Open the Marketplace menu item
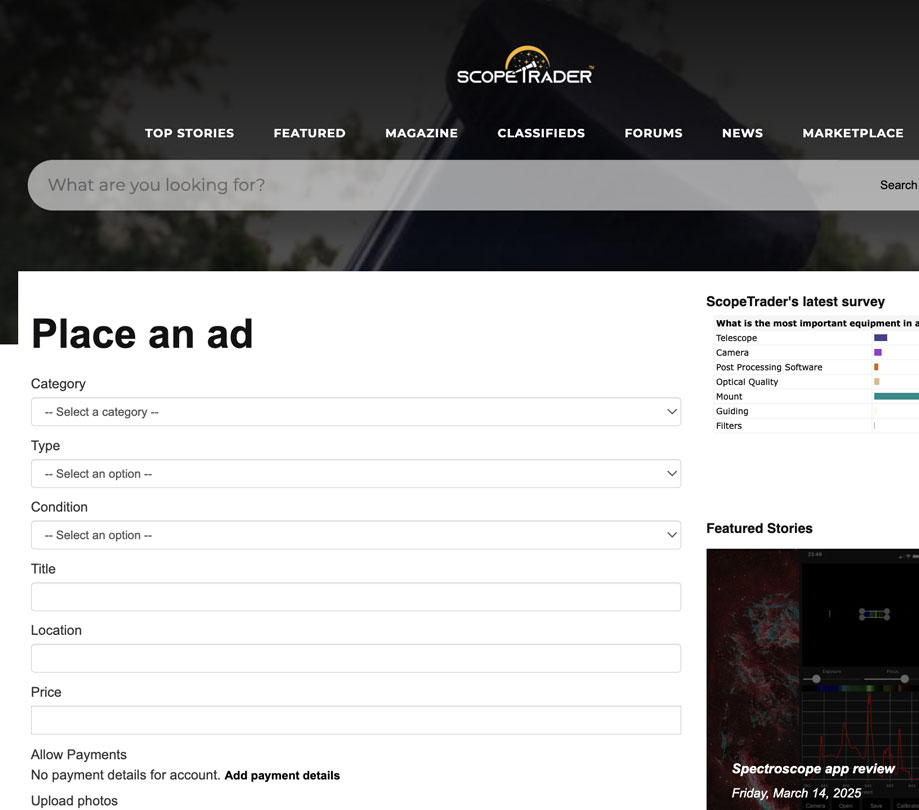Image resolution: width=919 pixels, height=810 pixels. (852, 133)
